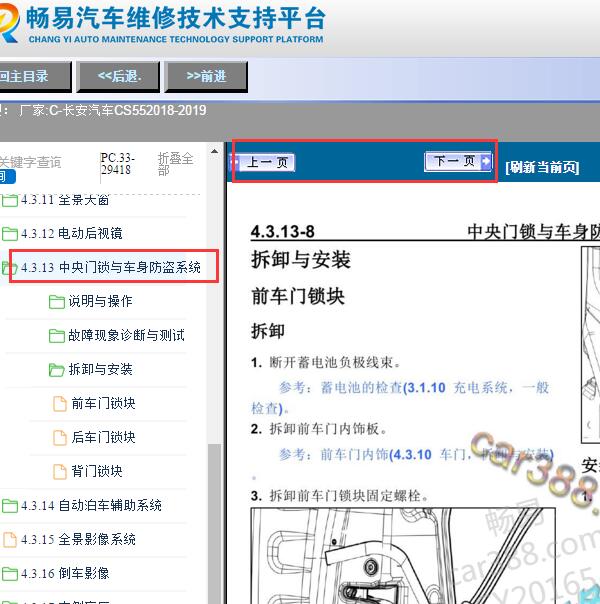Select the 背门锁块 document
600x604 pixels.
(97, 471)
